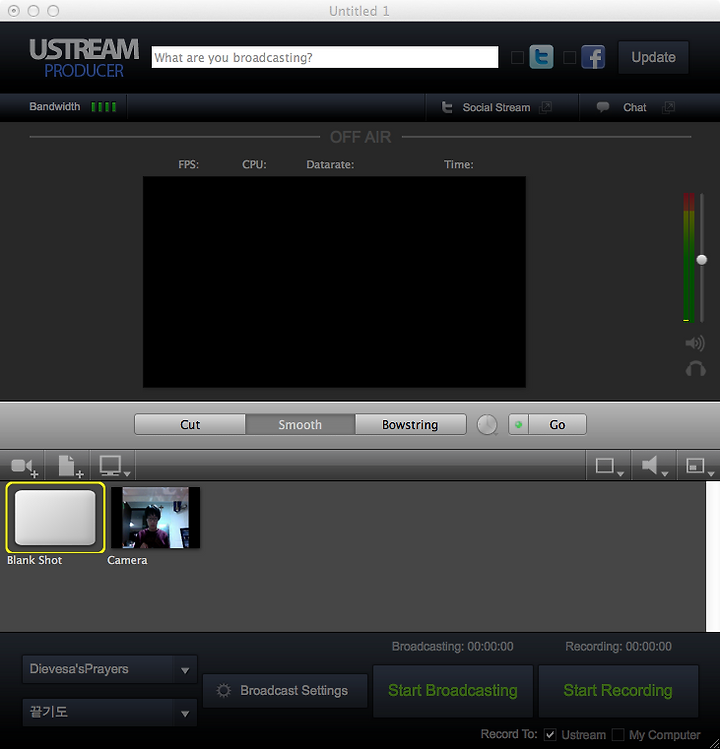Enable the Twitter sharing checkbox
Viewport: 720px width, 749px height.
[517, 58]
